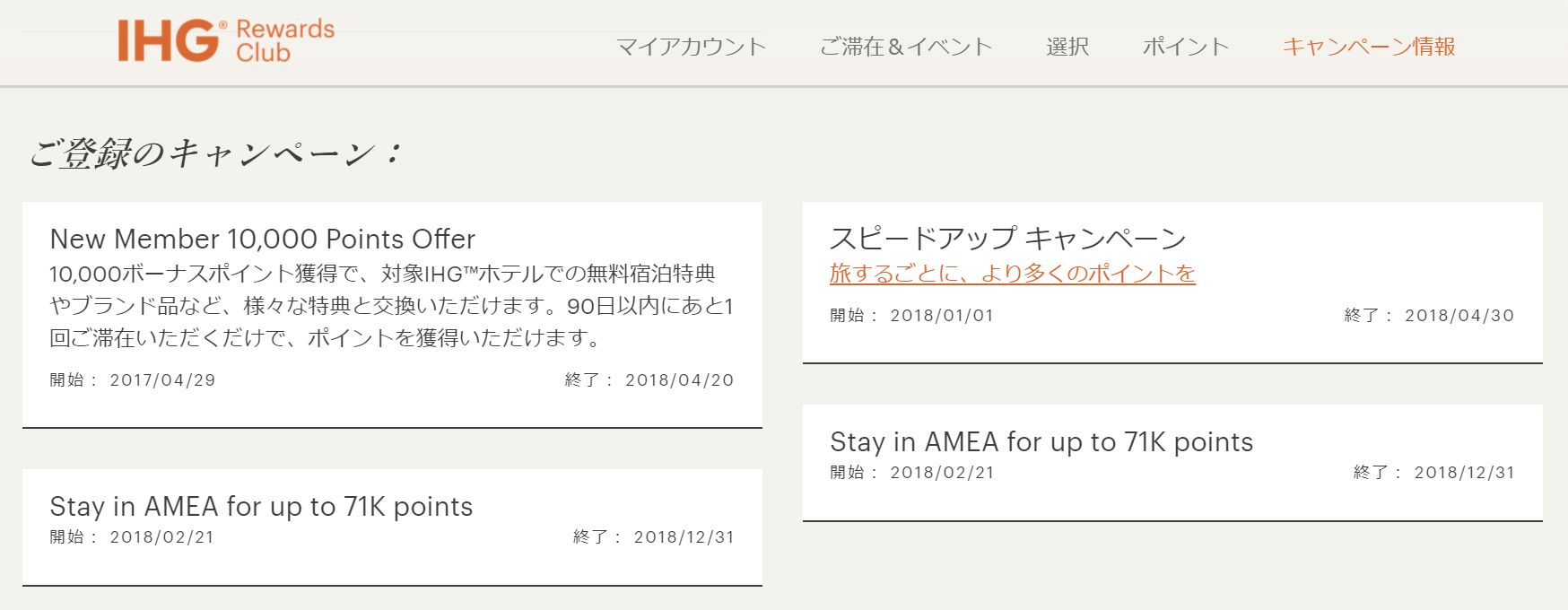Viewport: 1568px width, 610px height.
Task: Select the 選択 navigation item
Action: pos(1067,47)
